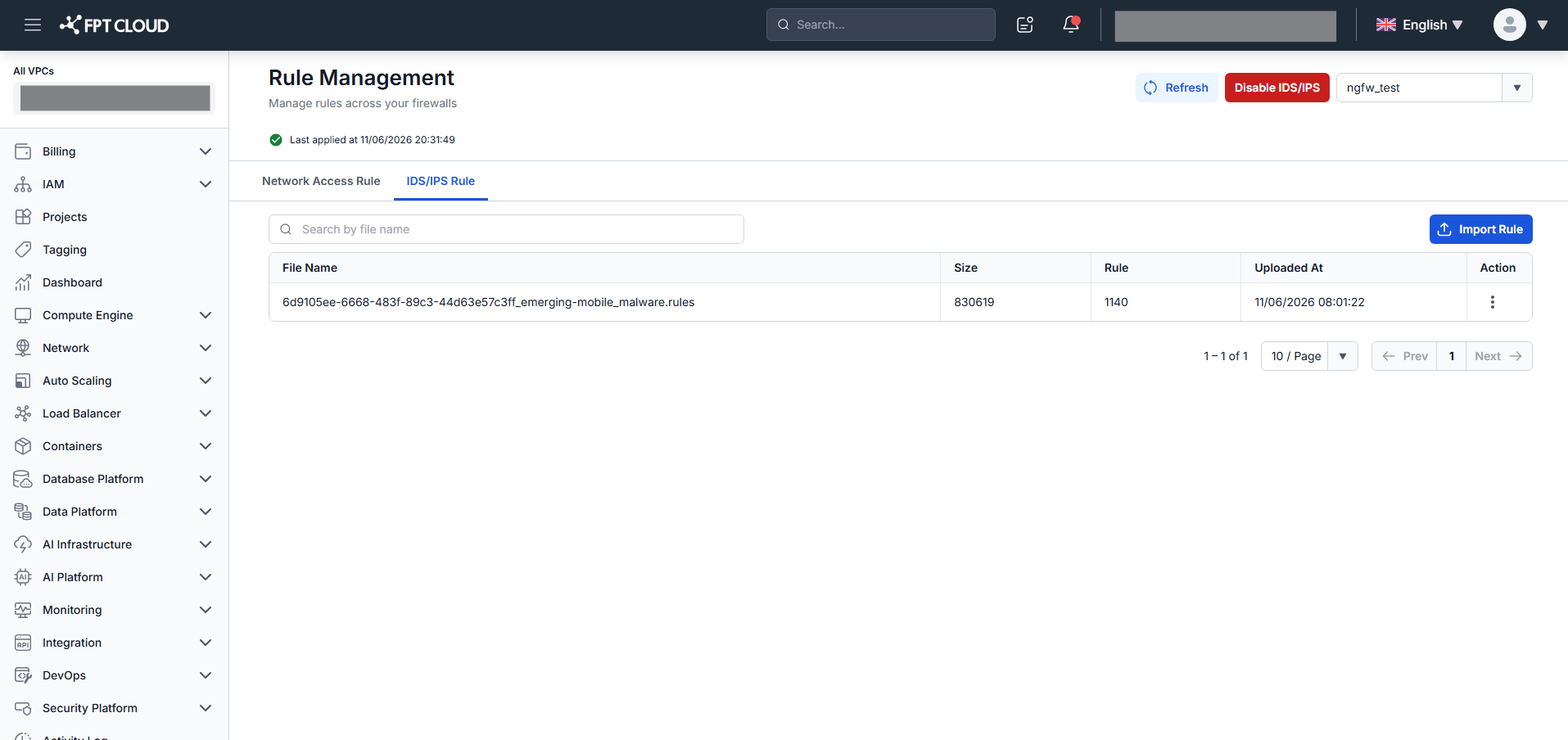Click the Uploaded At column header

tap(1288, 268)
